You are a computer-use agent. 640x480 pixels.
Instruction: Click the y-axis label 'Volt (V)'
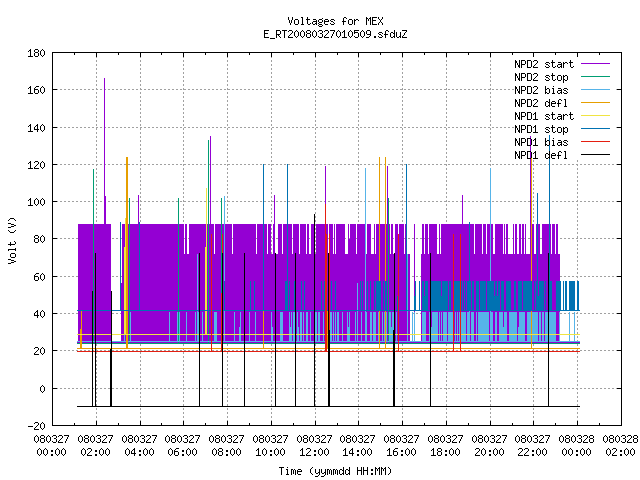click(x=12, y=240)
